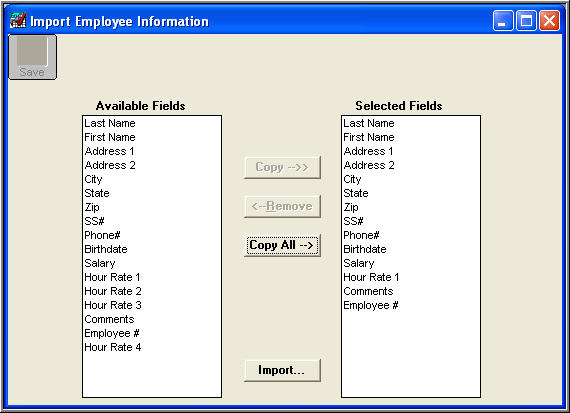570x413 pixels.
Task: Select Hour Rate 4 in Available Fields
Action: [x=113, y=348]
